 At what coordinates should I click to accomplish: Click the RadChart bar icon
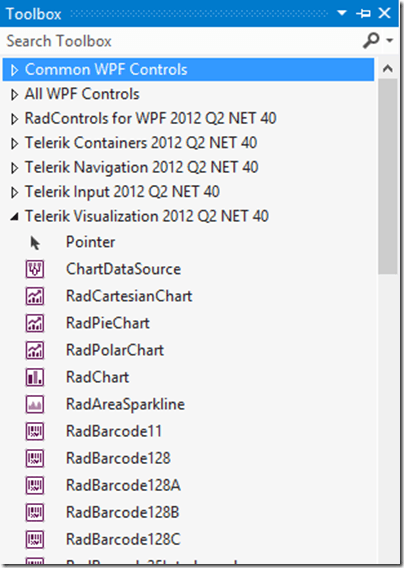[x=35, y=377]
